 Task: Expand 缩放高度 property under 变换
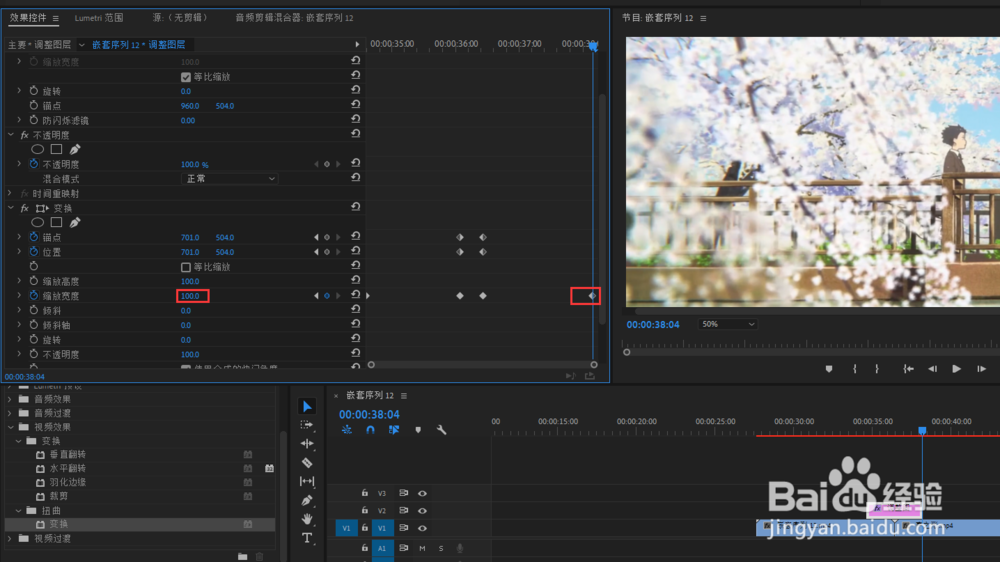tap(19, 281)
